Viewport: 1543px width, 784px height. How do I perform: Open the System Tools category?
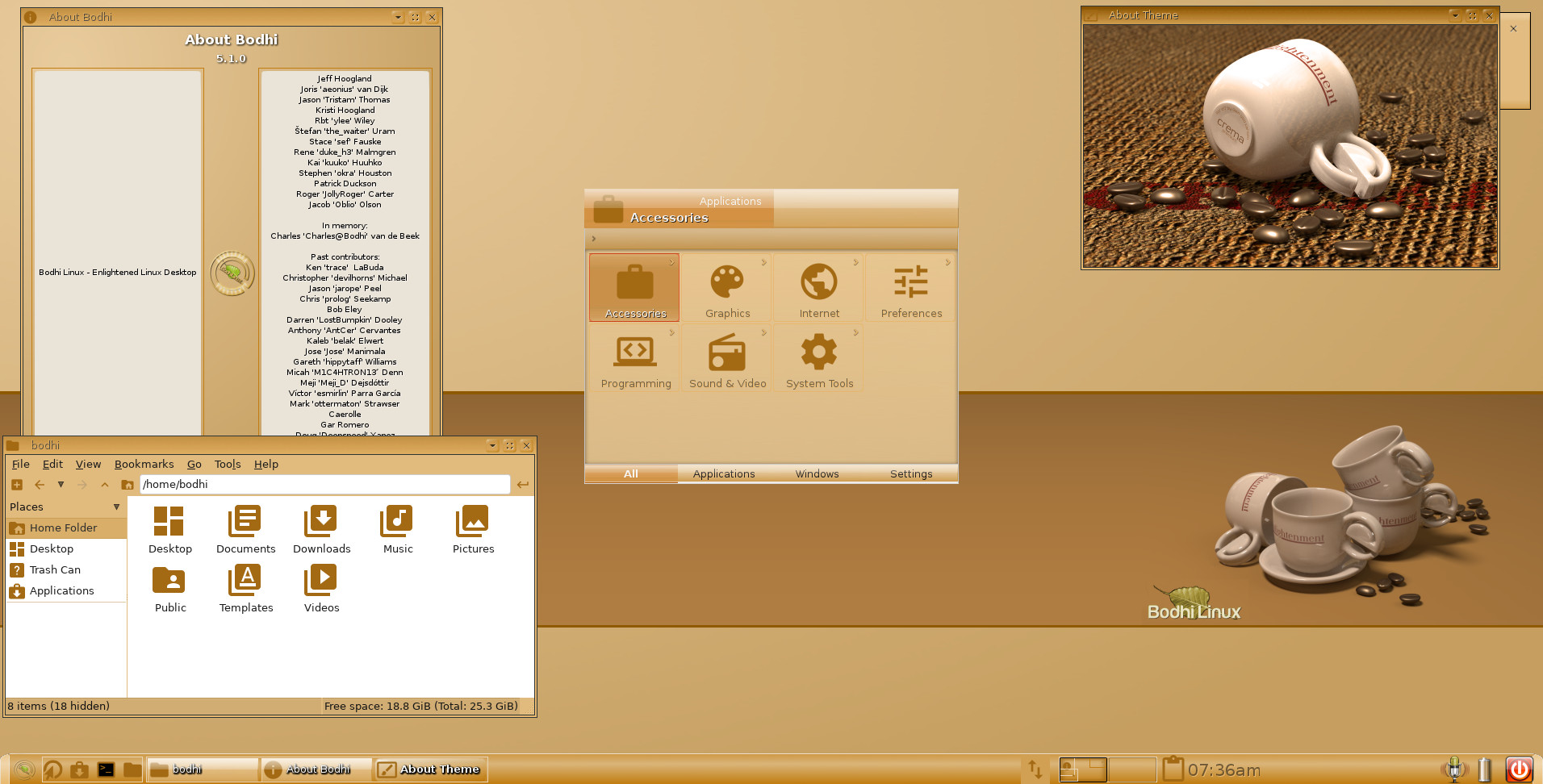point(819,359)
